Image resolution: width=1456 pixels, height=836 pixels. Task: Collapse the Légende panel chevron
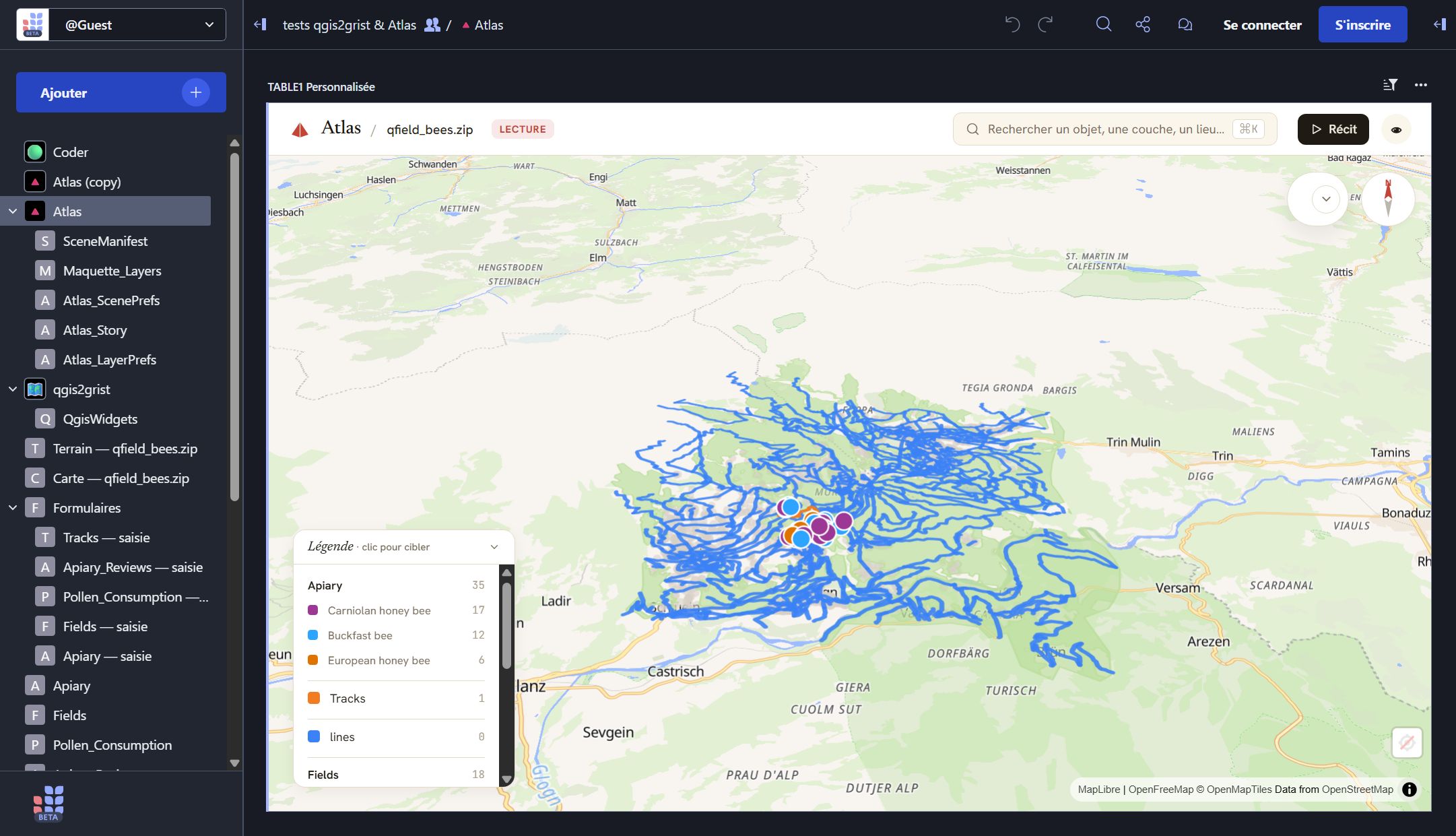[494, 547]
